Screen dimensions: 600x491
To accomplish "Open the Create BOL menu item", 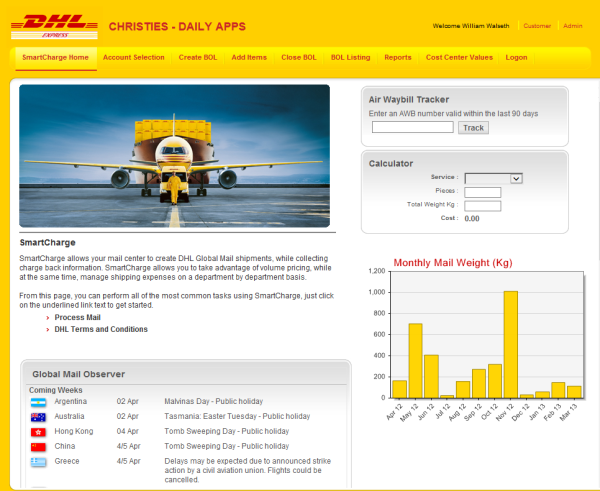I will 197,58.
